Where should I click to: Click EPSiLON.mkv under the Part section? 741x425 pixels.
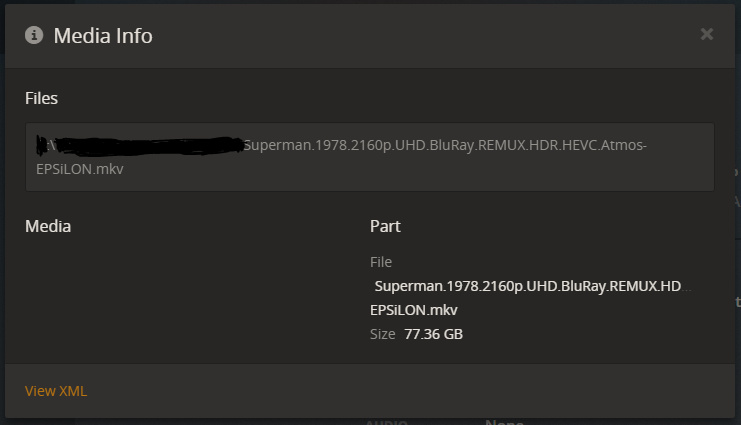pyautogui.click(x=414, y=310)
